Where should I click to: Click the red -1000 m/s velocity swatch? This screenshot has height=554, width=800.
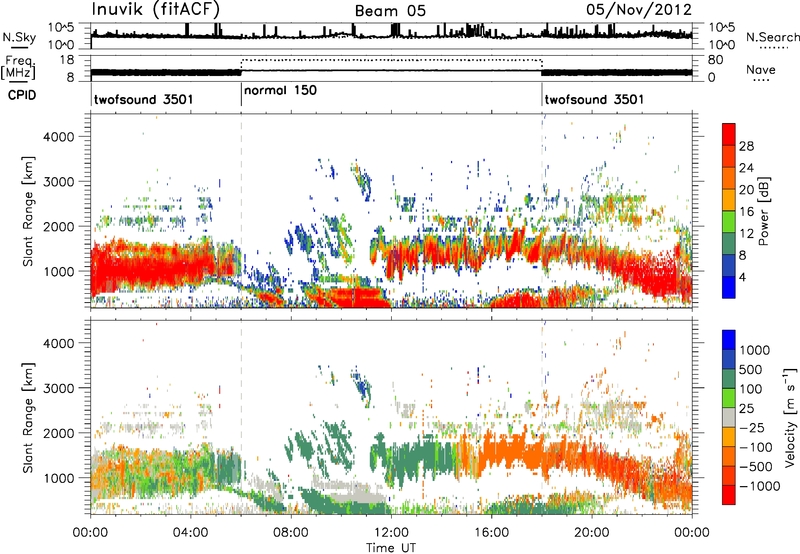729,495
